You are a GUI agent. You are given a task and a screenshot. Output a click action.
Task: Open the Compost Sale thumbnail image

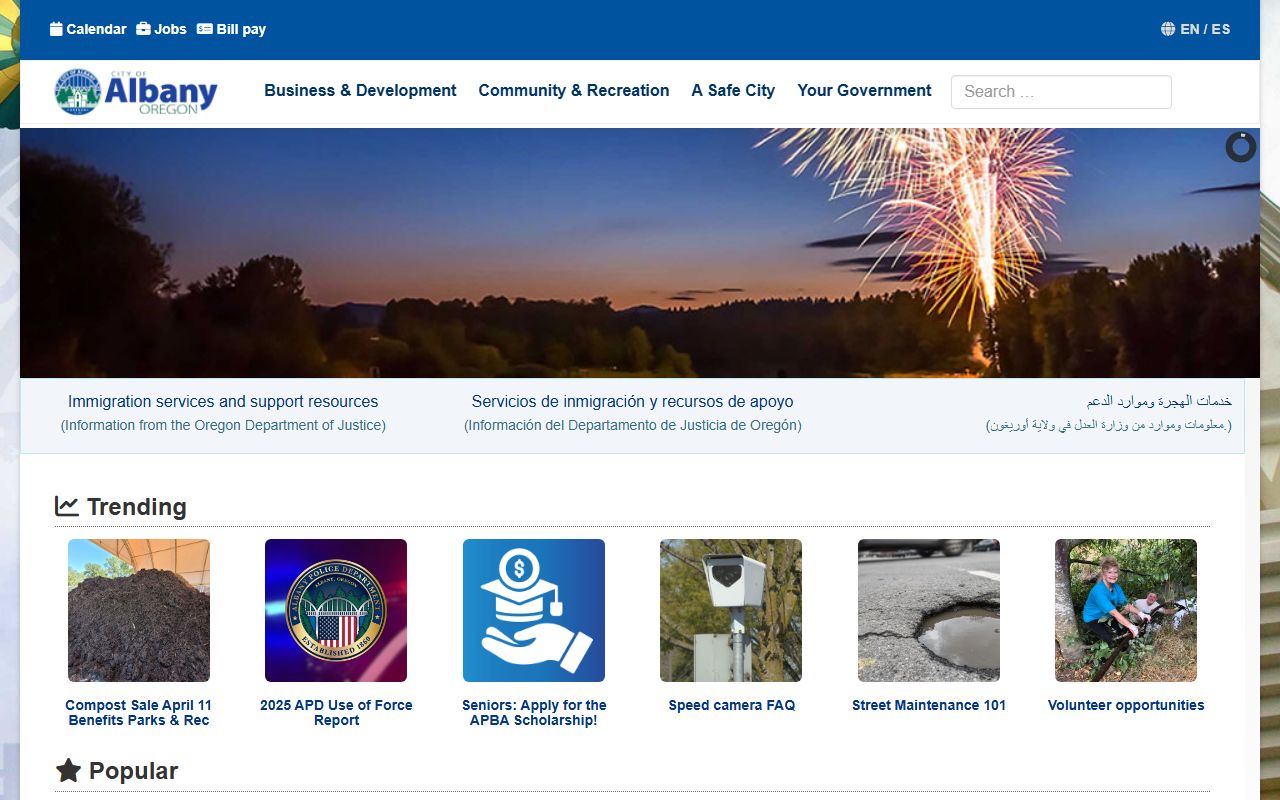[139, 610]
